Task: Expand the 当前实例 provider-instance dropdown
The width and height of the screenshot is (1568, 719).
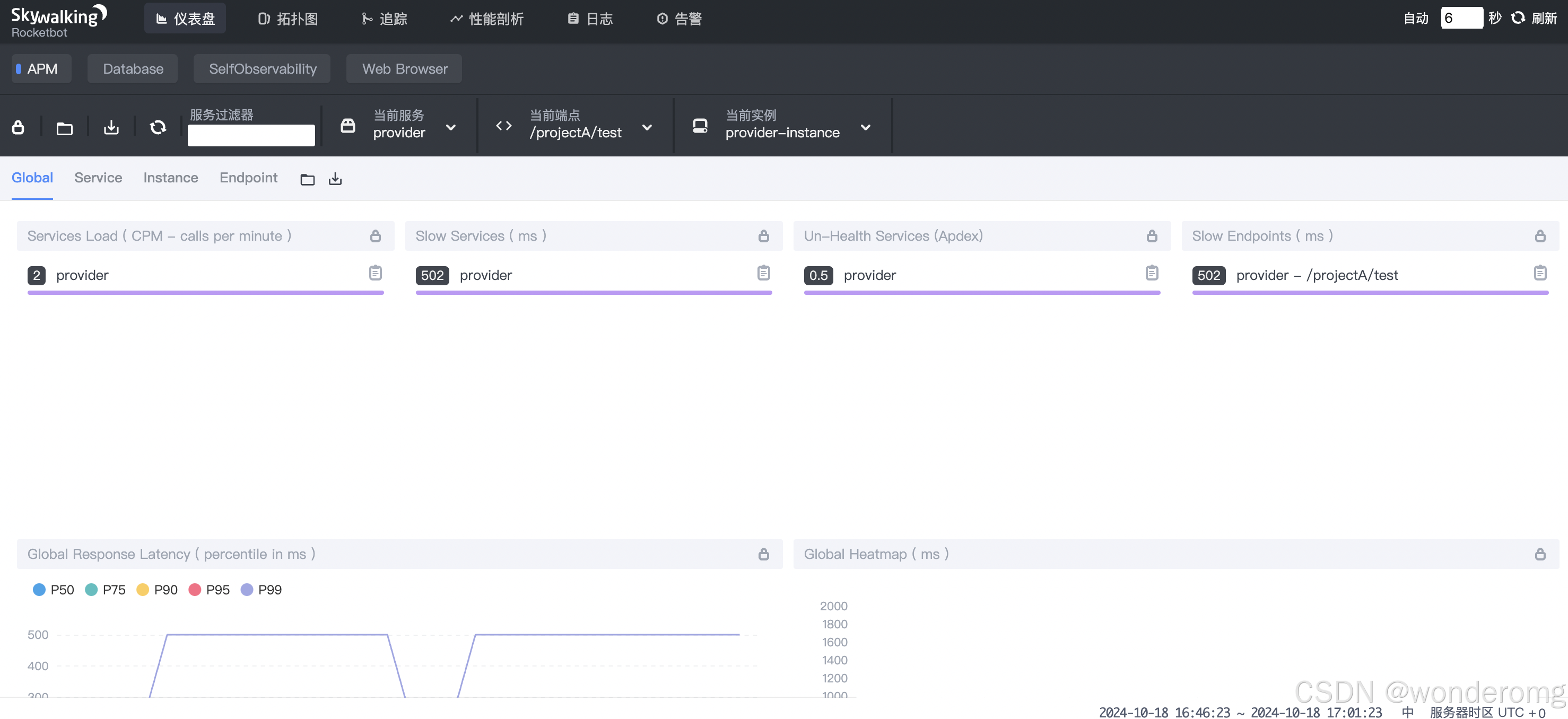Action: coord(866,128)
